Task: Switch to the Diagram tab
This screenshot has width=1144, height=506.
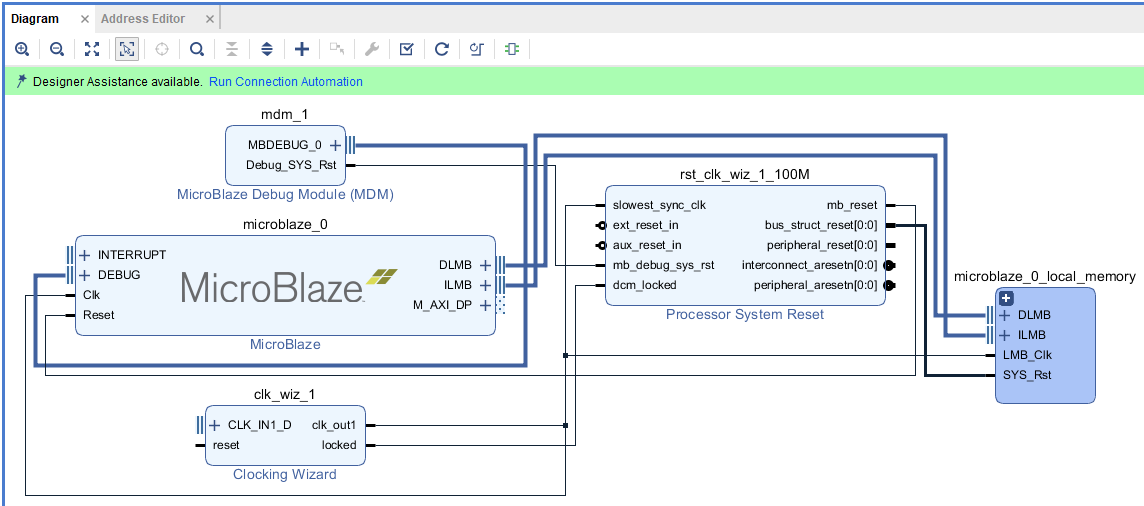Action: click(x=34, y=18)
